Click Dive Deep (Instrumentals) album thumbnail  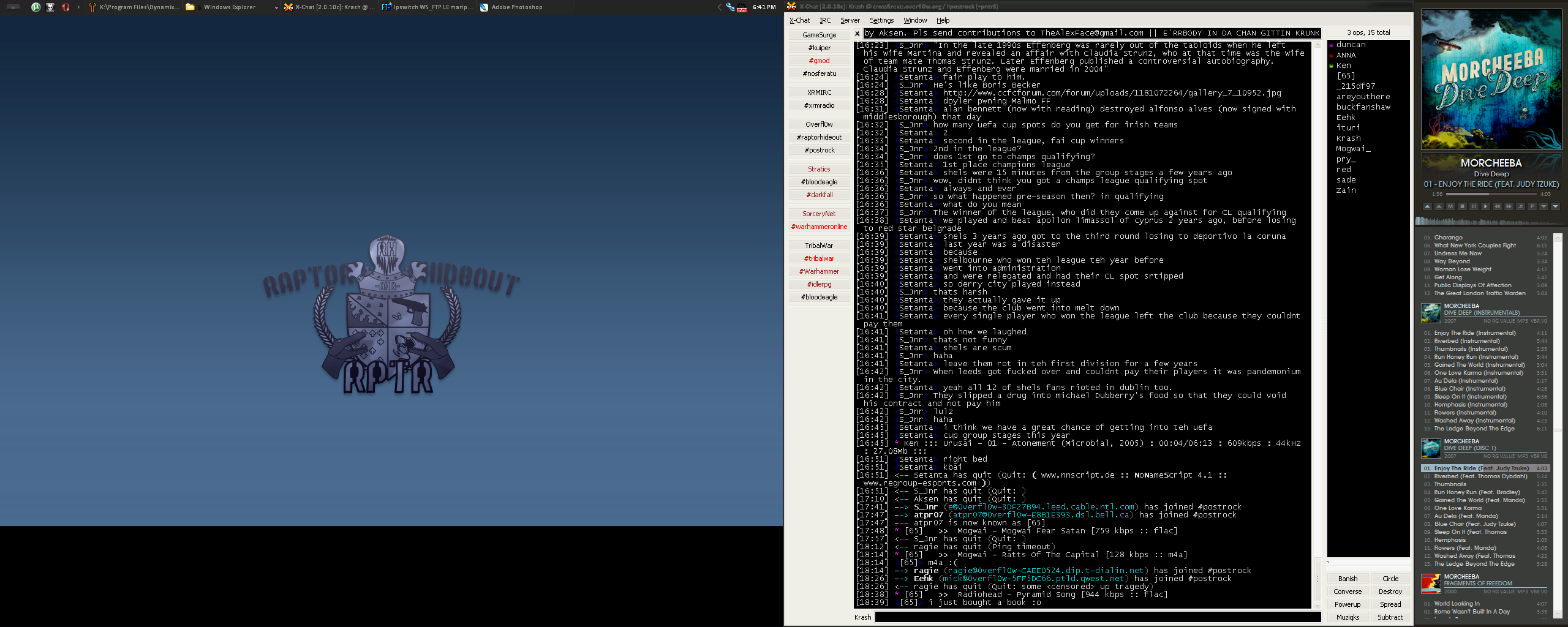point(1431,313)
